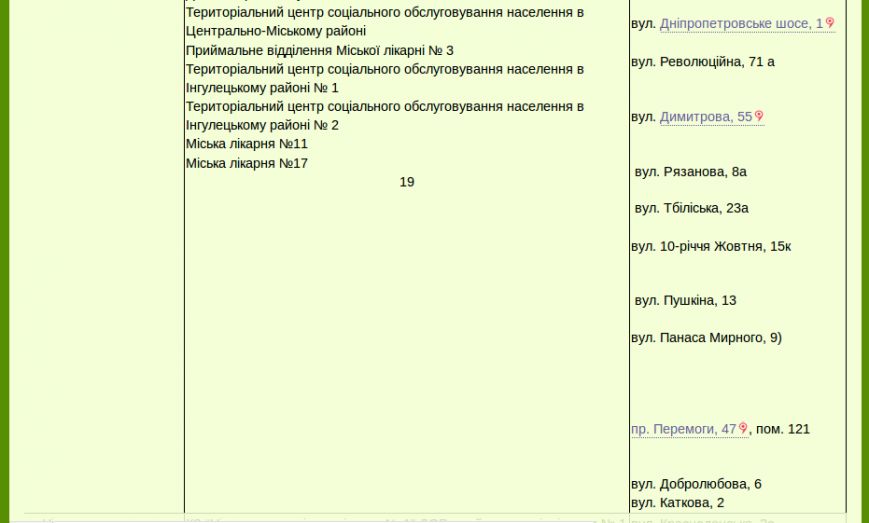Select the text вул. Тбіліська, 23а
Image resolution: width=869 pixels, height=523 pixels.
pos(692,208)
